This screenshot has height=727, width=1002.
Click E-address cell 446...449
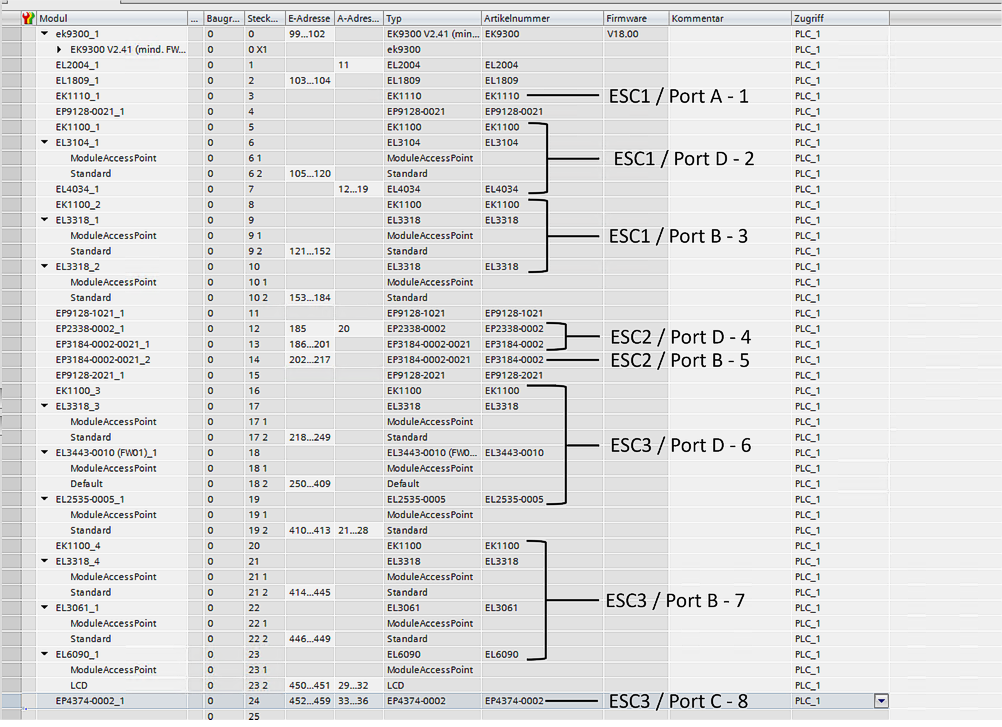tap(310, 639)
